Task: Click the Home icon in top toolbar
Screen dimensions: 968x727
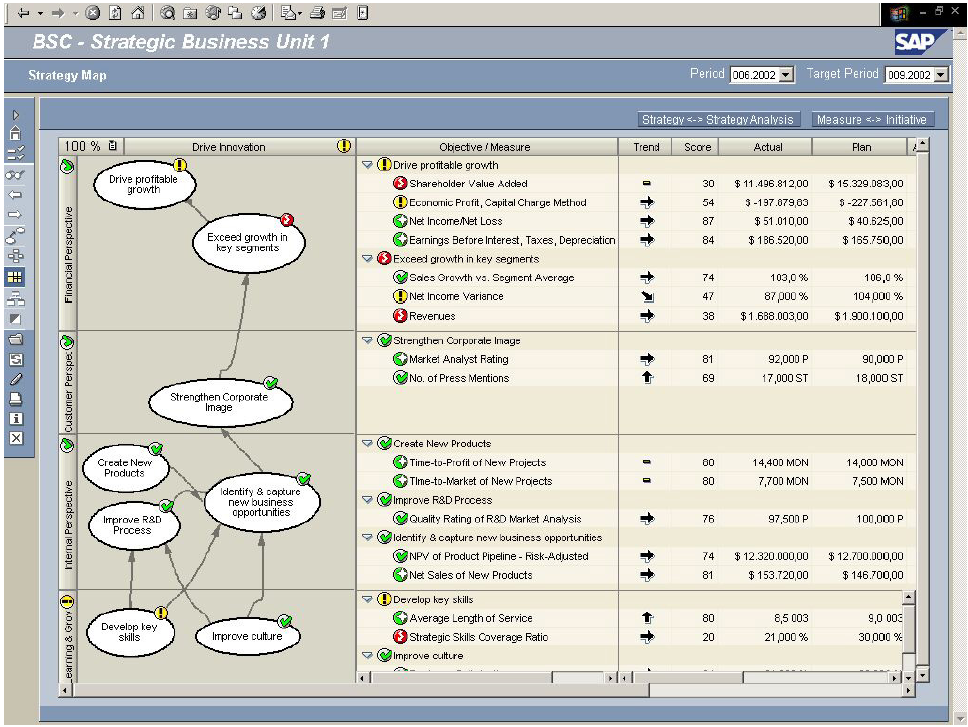Action: [x=138, y=13]
